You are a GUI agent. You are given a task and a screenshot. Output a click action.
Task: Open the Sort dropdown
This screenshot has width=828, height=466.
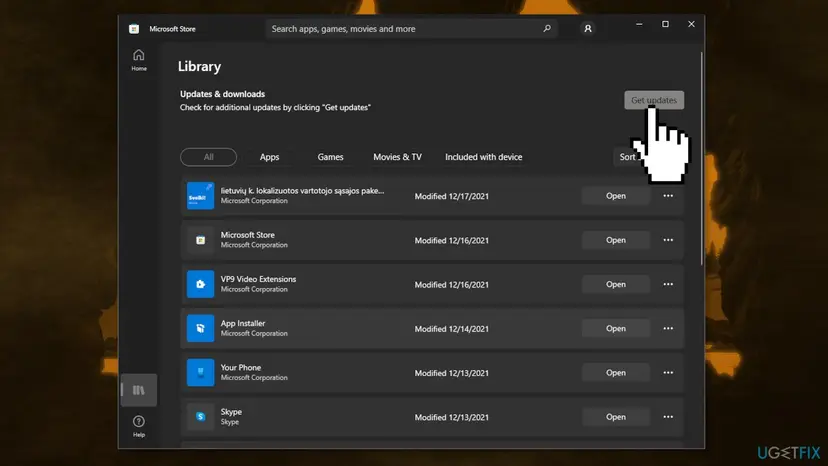628,157
